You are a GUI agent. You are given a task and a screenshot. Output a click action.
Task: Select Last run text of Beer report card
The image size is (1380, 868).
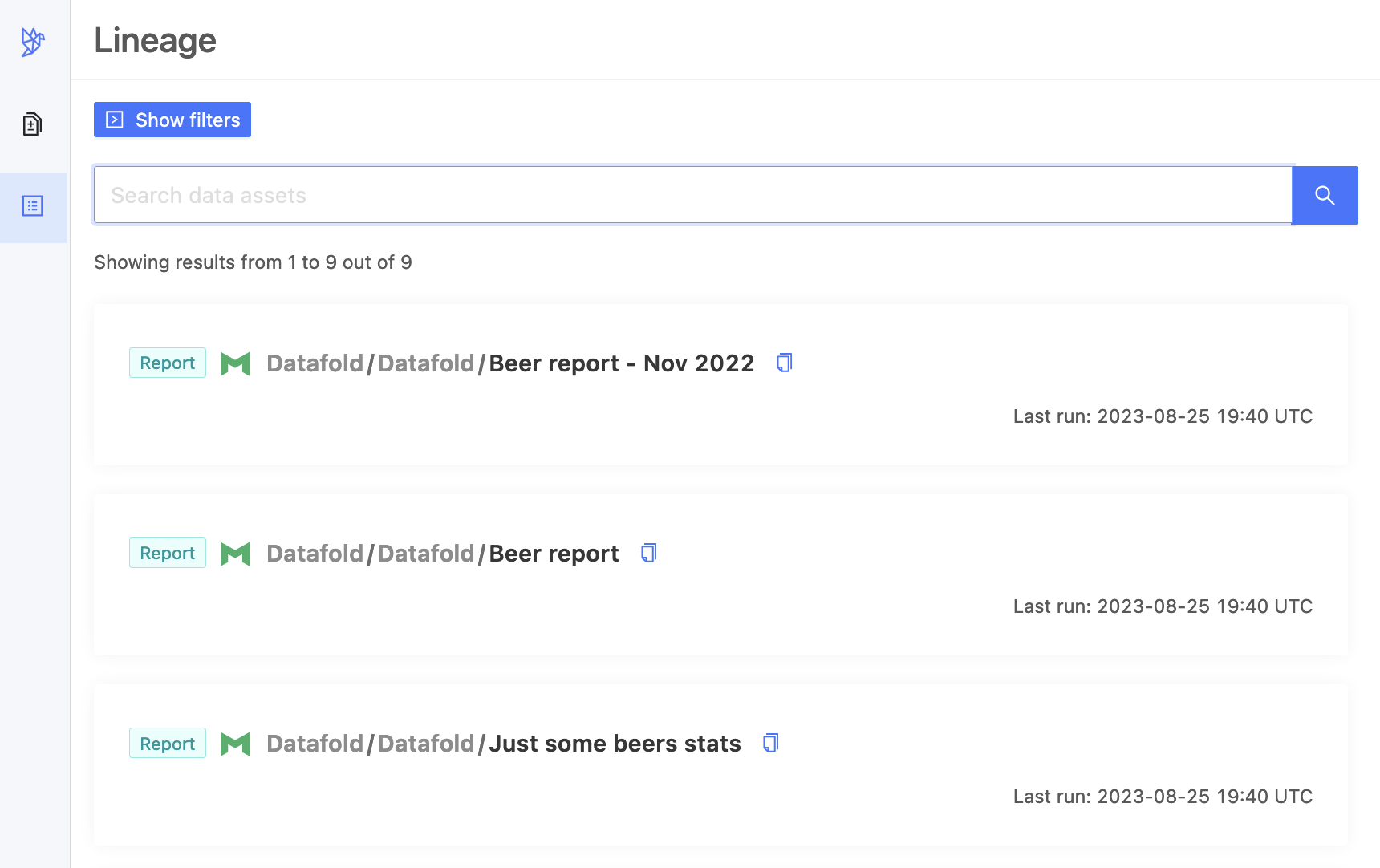pos(1163,606)
